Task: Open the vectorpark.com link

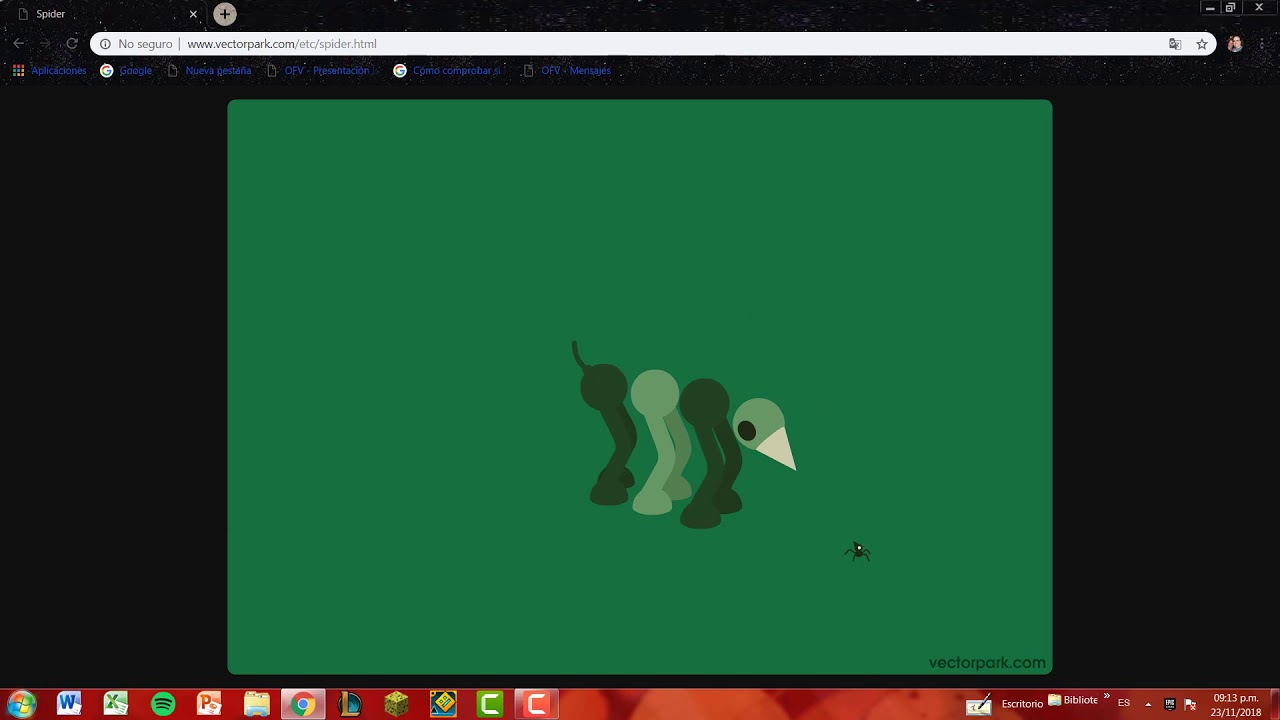Action: (x=987, y=662)
